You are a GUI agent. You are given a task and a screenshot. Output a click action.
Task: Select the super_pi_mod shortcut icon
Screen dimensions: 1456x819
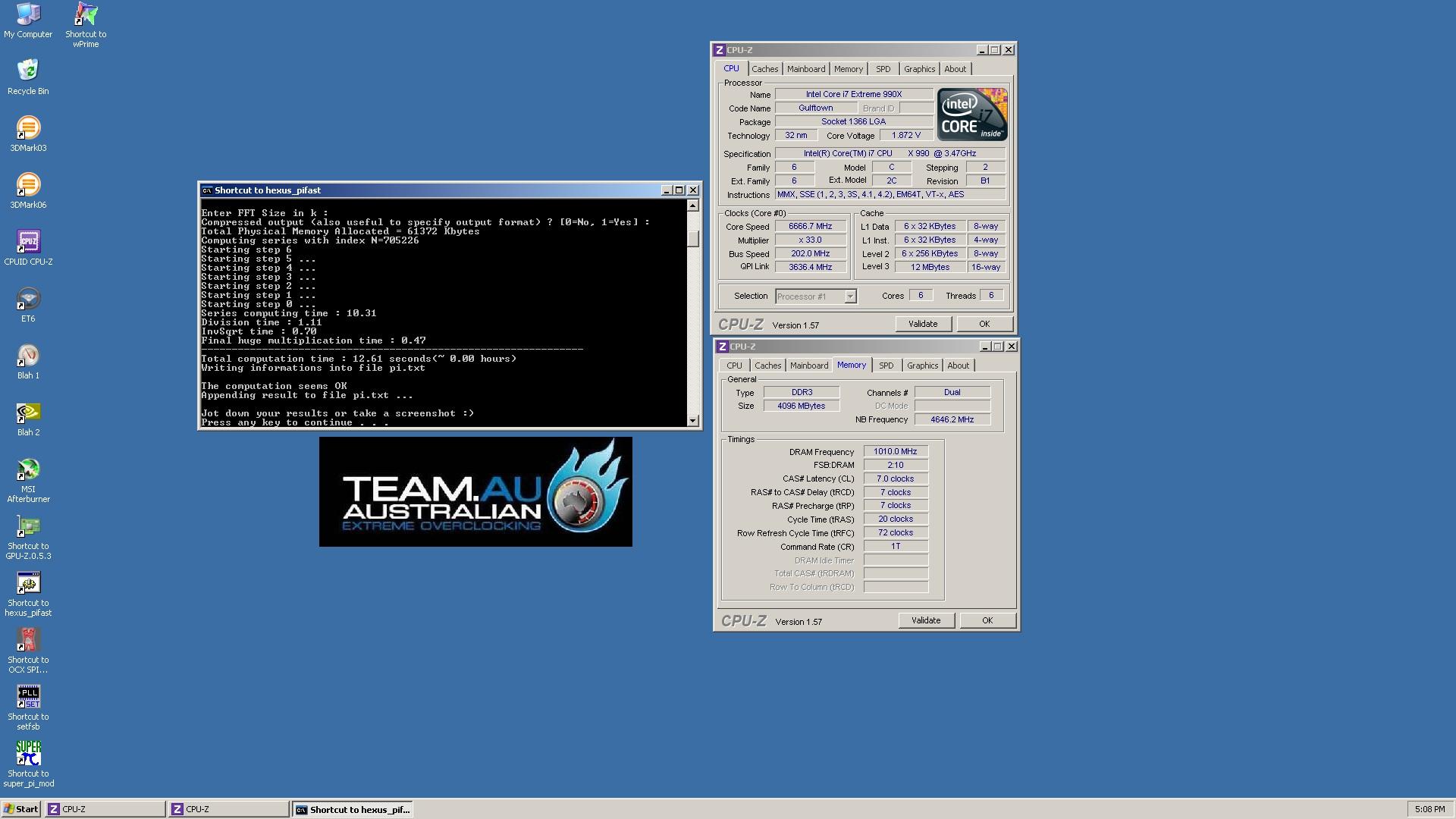point(28,764)
